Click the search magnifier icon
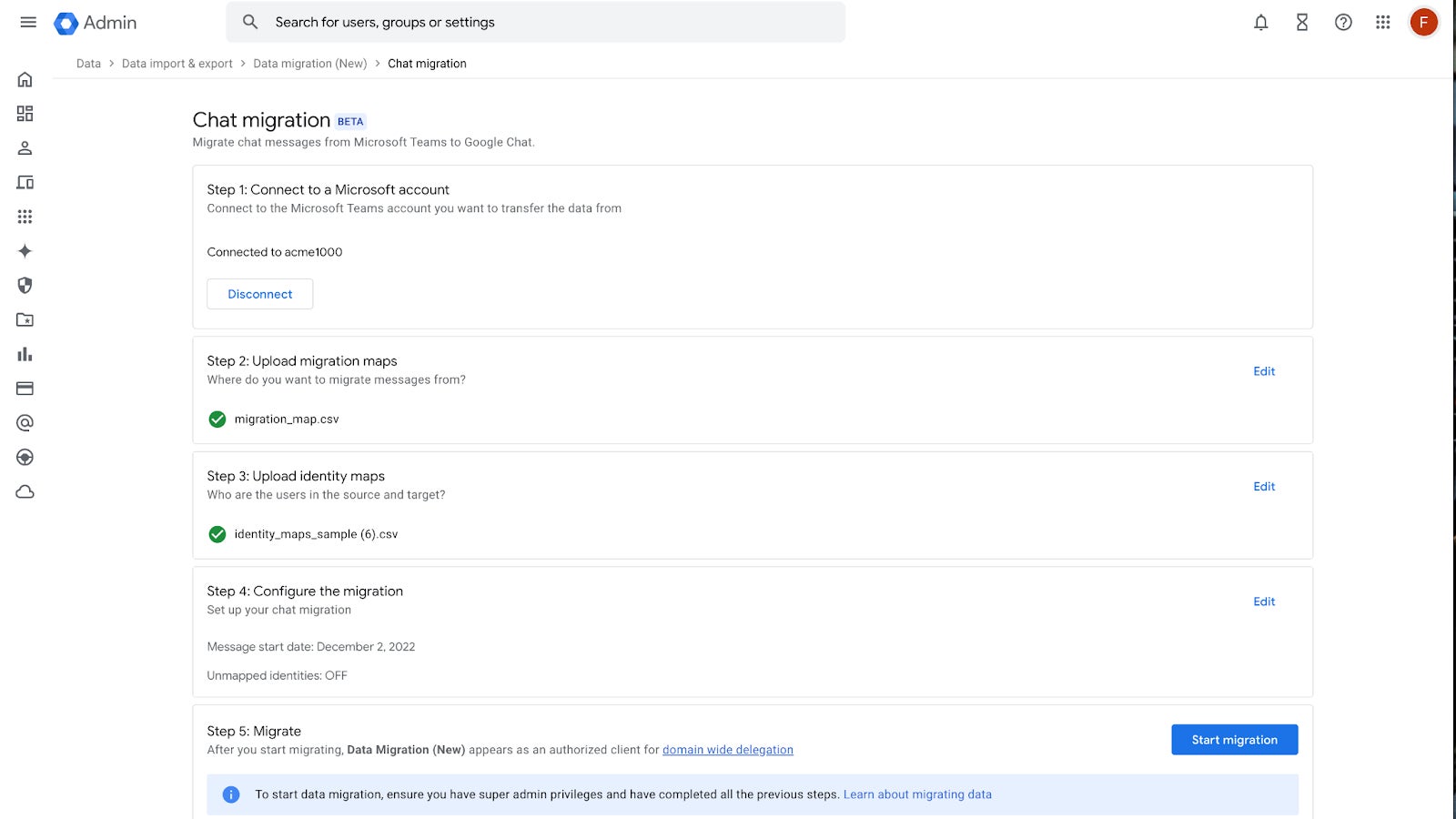This screenshot has height=819, width=1456. pos(250,22)
